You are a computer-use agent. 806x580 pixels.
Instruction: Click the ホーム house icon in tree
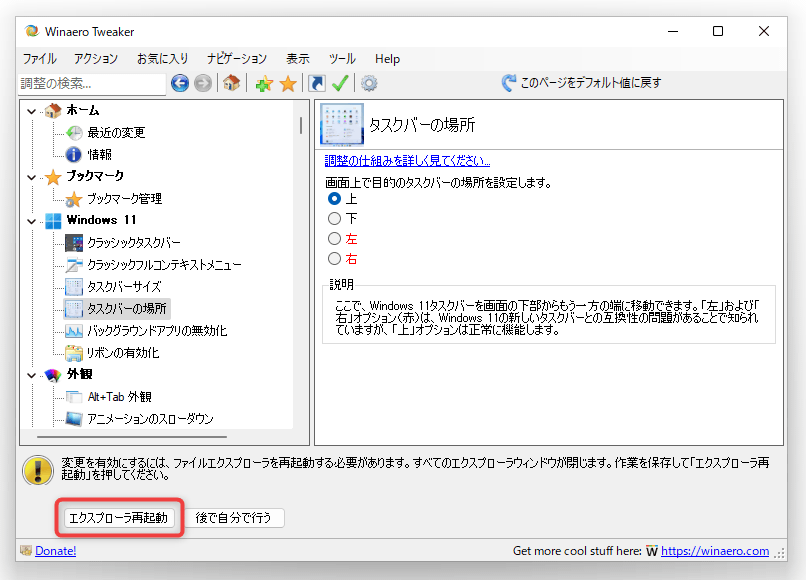pos(53,110)
